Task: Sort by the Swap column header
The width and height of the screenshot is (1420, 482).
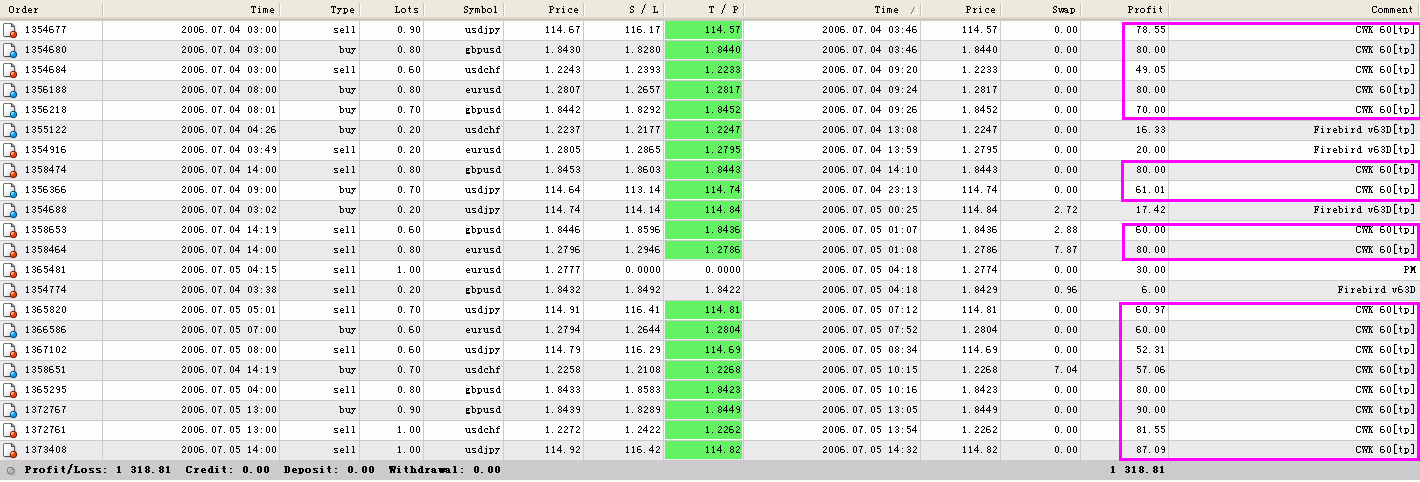Action: 1042,9
